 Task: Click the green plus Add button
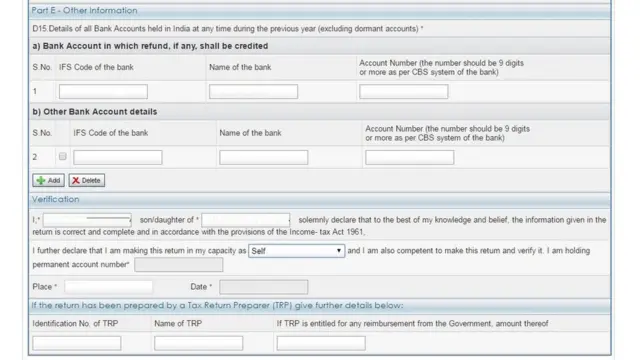click(x=48, y=180)
